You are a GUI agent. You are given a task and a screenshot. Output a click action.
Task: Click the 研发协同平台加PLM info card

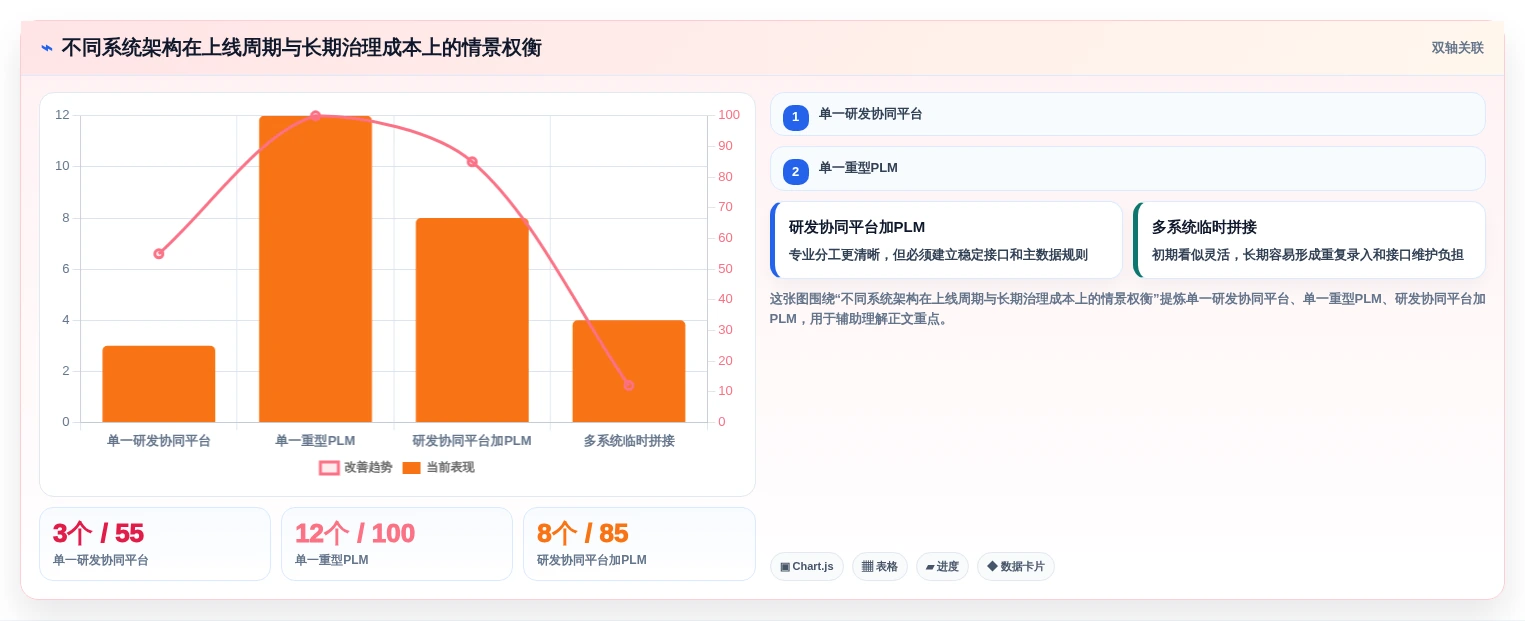click(946, 240)
